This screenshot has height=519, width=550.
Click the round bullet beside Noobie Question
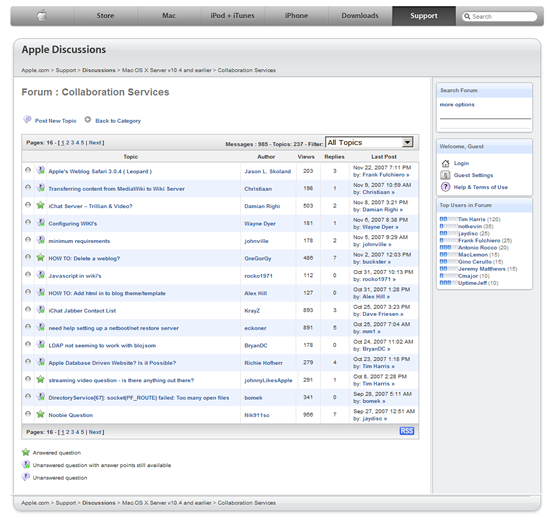pos(28,413)
